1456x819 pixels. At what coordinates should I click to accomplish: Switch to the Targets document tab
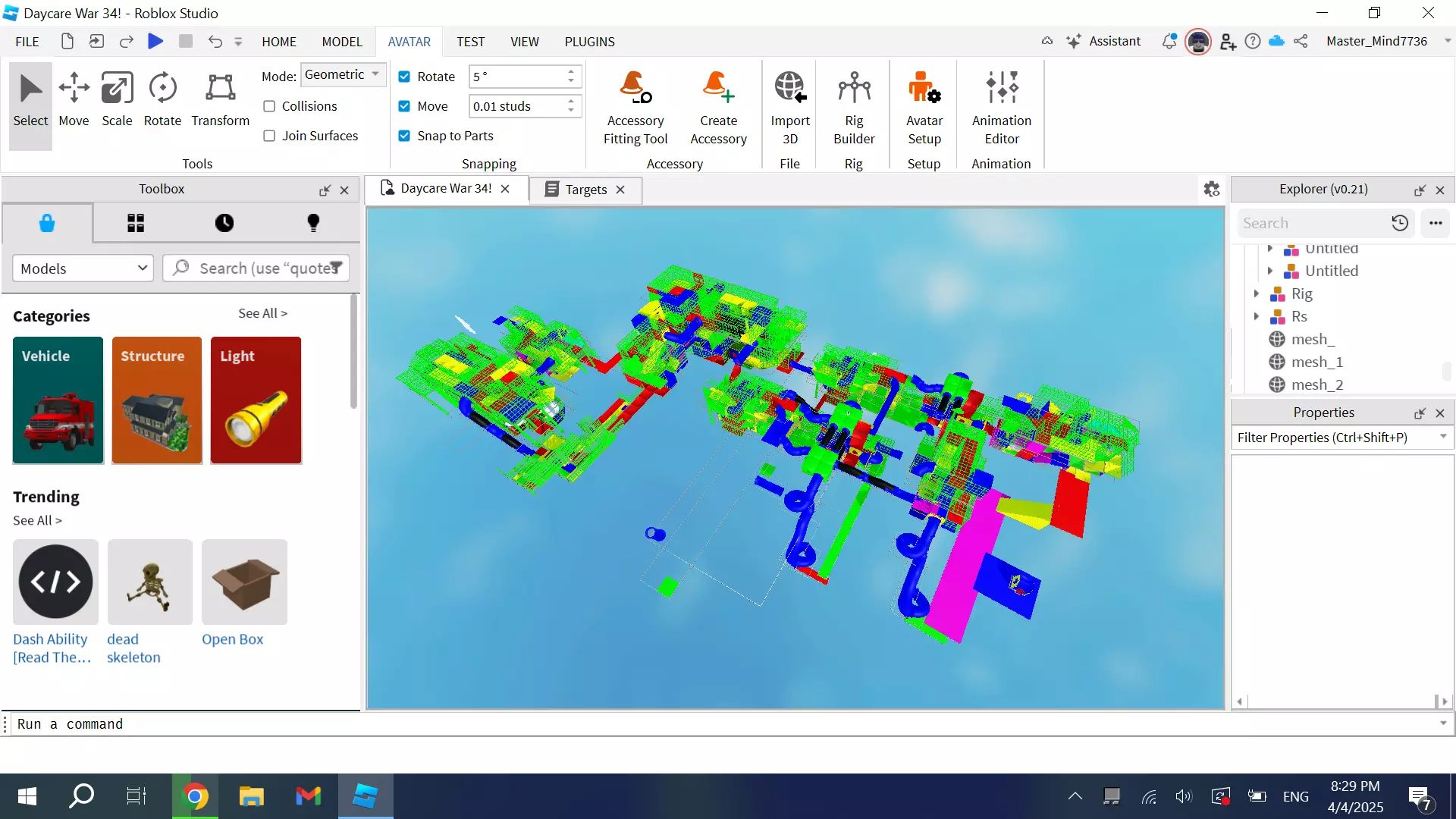585,190
